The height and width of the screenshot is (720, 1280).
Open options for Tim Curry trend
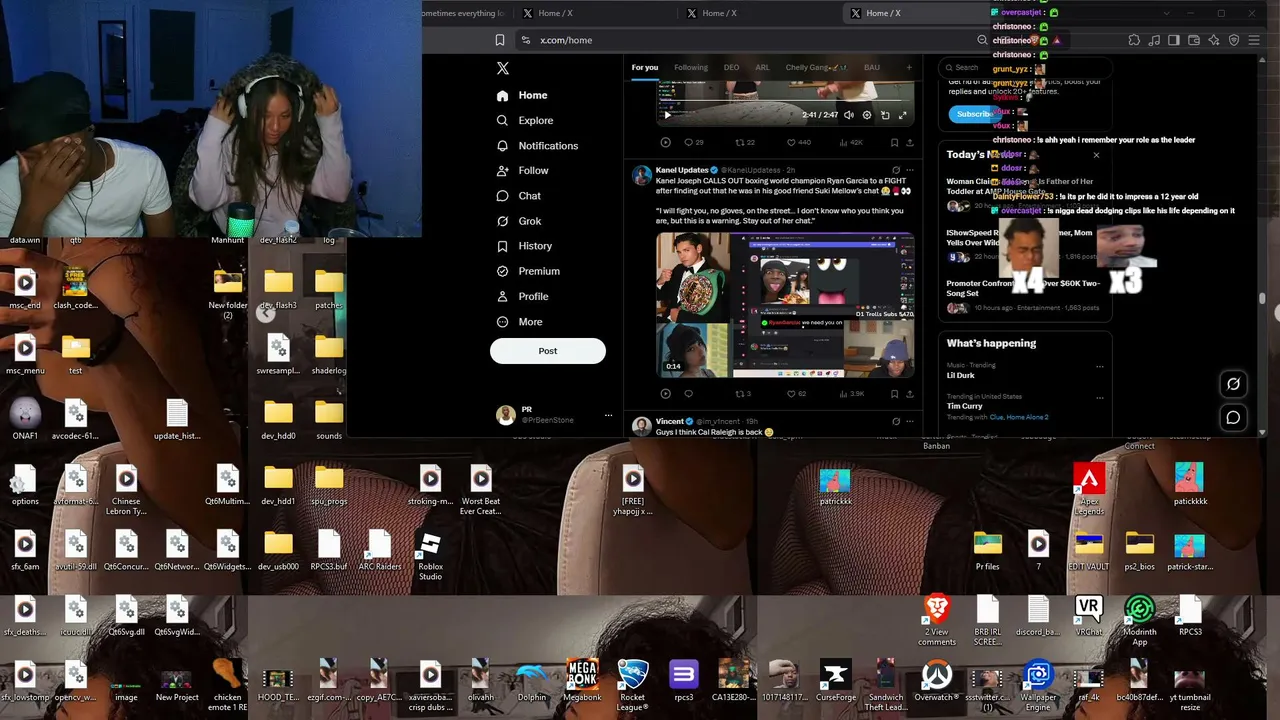[1099, 396]
